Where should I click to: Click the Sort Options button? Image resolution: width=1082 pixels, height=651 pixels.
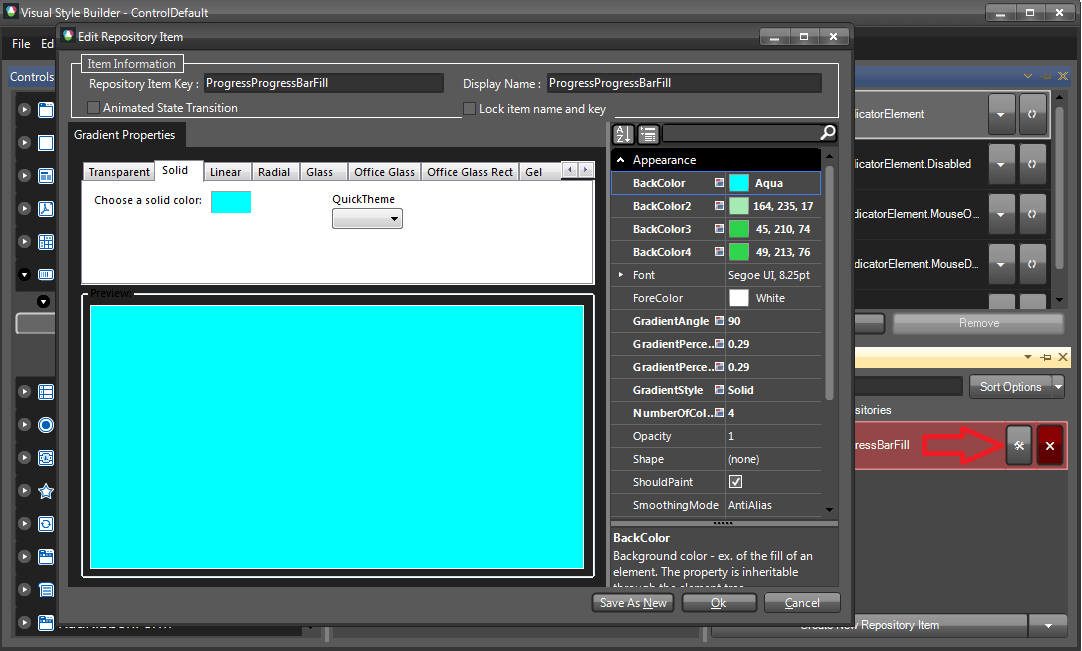click(1011, 386)
